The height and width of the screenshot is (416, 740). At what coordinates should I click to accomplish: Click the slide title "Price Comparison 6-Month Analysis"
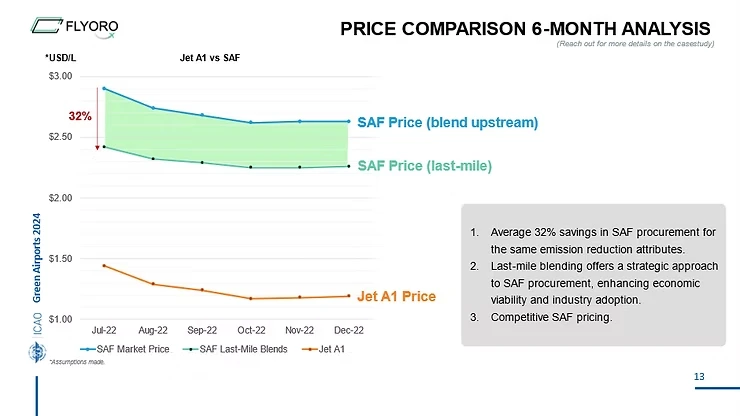[x=525, y=27]
